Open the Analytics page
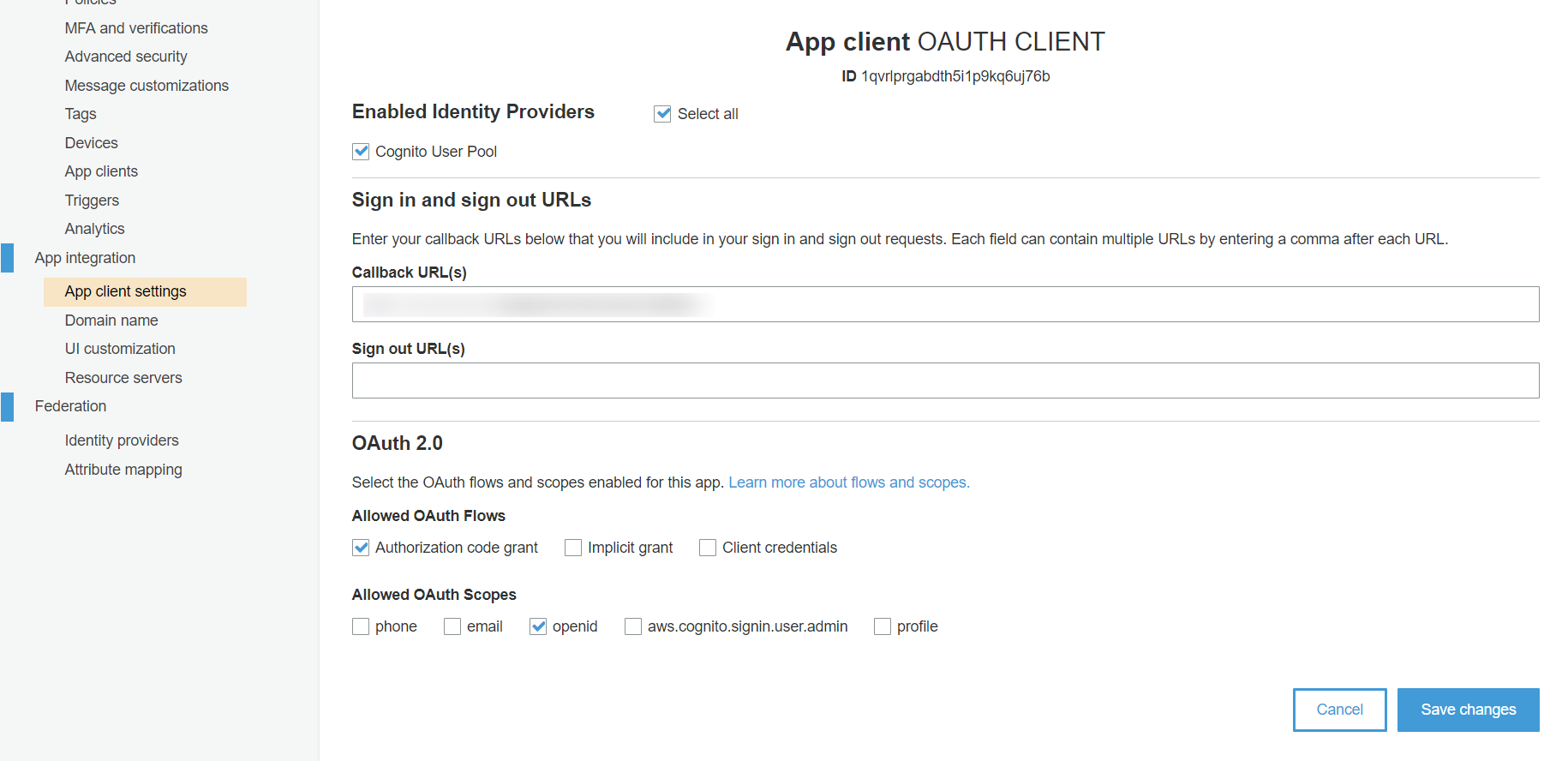The height and width of the screenshot is (761, 1568). coord(94,229)
